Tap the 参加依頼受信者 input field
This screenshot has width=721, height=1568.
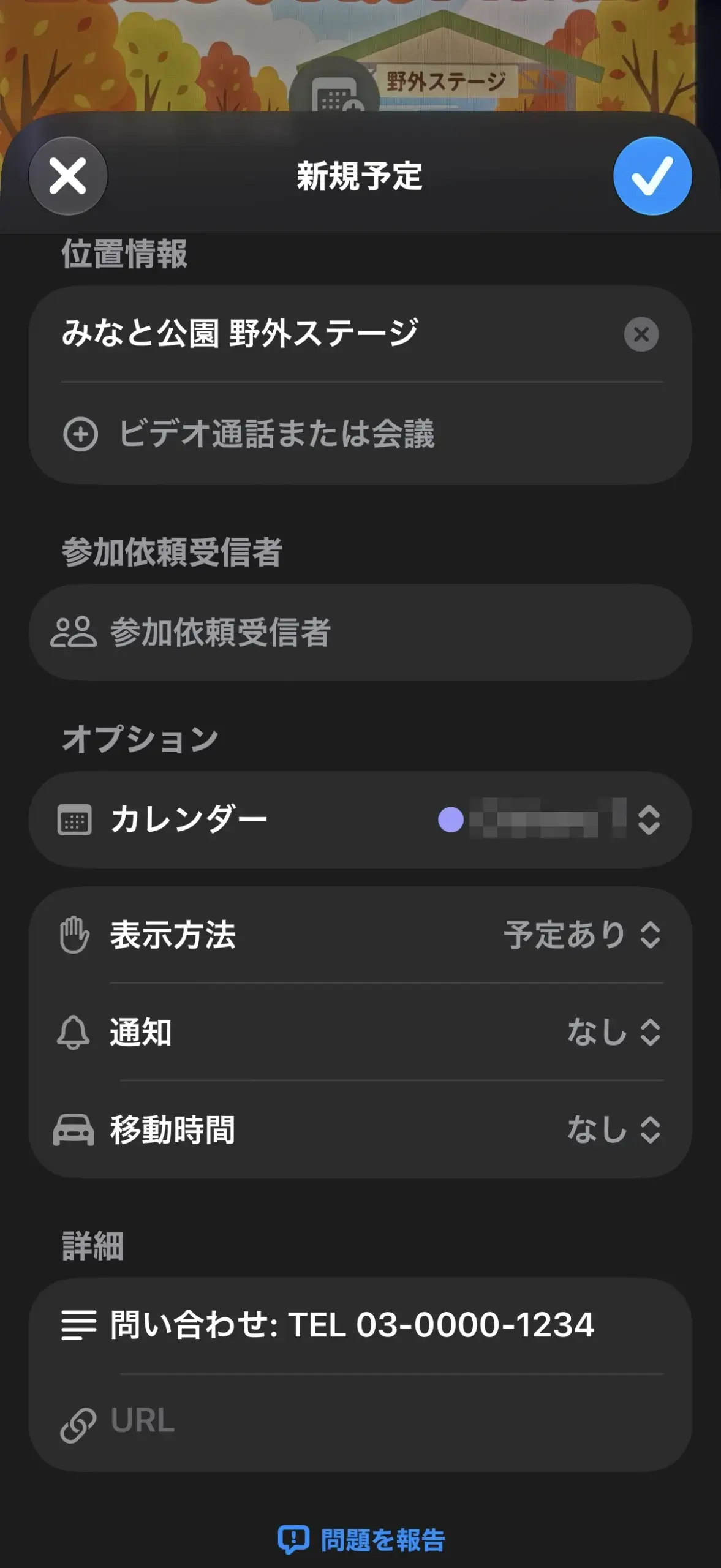pyautogui.click(x=360, y=633)
